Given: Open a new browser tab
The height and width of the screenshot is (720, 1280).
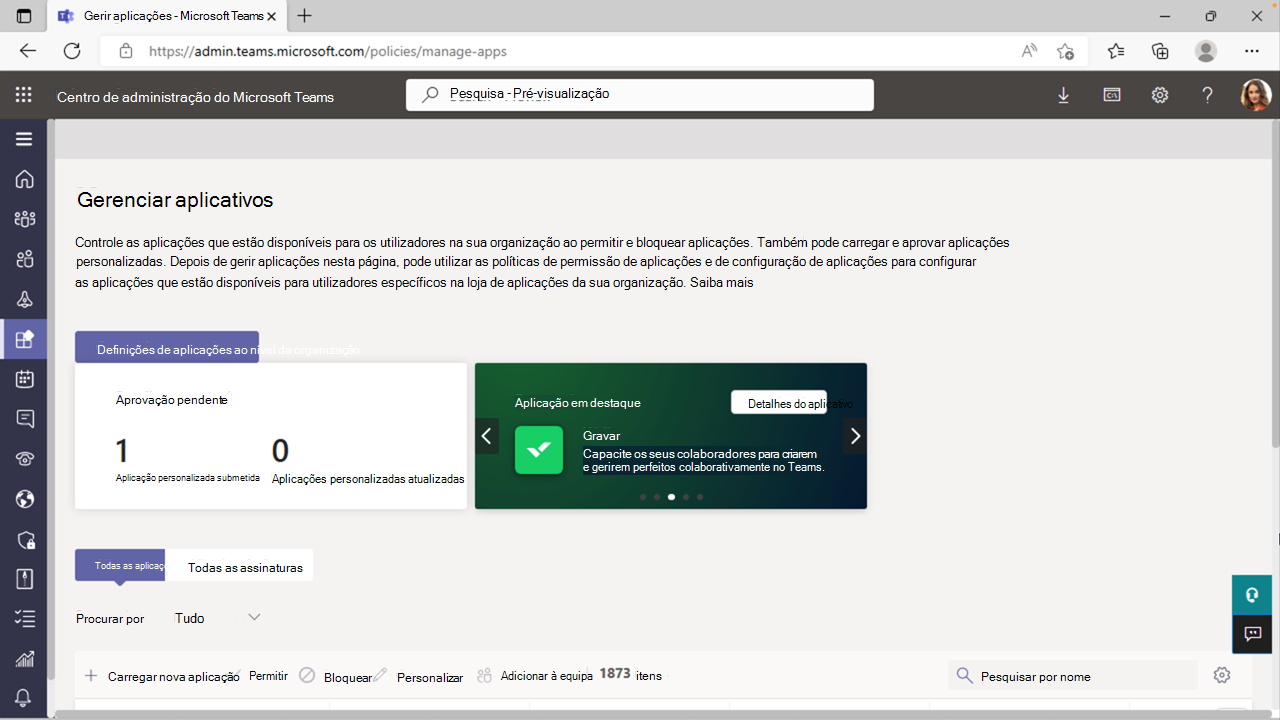Looking at the screenshot, I should pyautogui.click(x=305, y=16).
